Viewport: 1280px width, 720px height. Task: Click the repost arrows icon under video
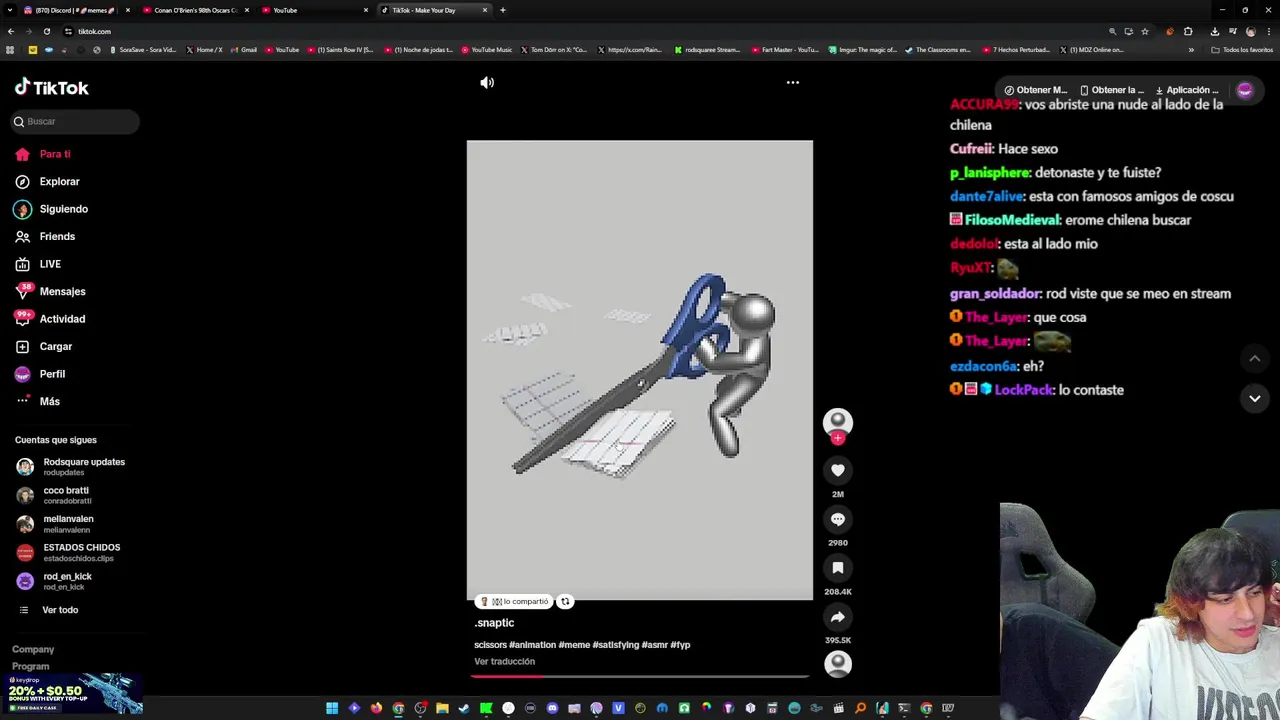click(565, 601)
